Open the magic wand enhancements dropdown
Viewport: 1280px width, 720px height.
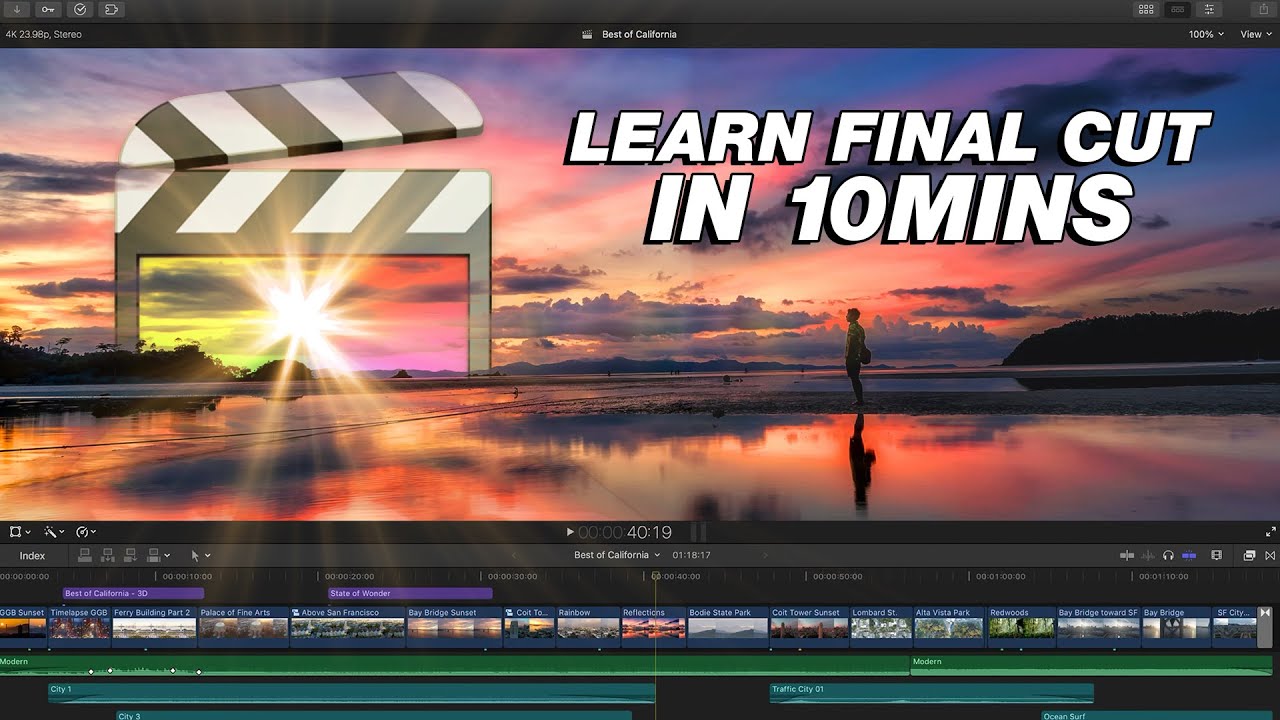pyautogui.click(x=53, y=532)
